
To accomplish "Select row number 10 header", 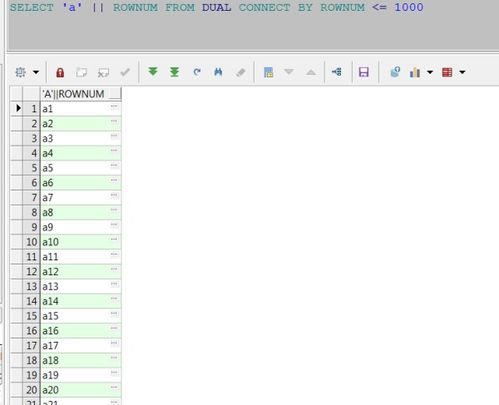I will point(31,242).
